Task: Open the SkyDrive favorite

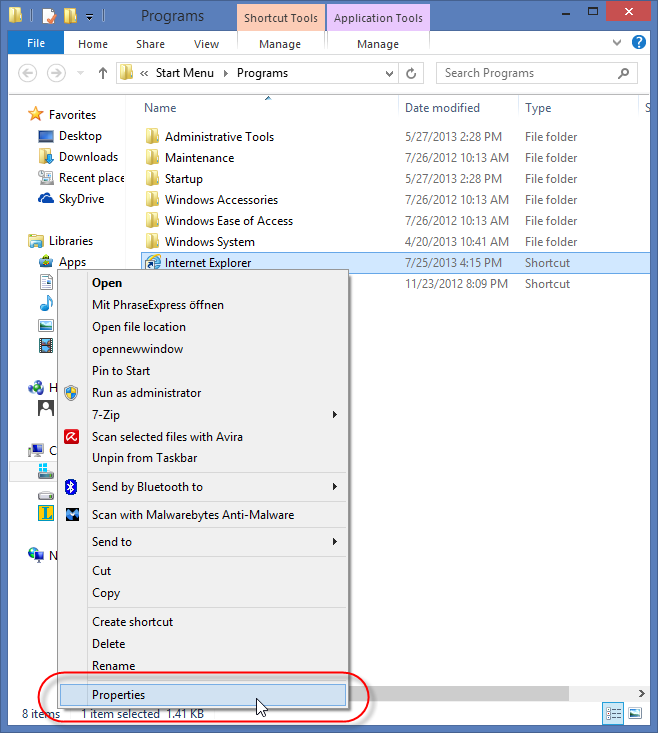Action: click(79, 199)
